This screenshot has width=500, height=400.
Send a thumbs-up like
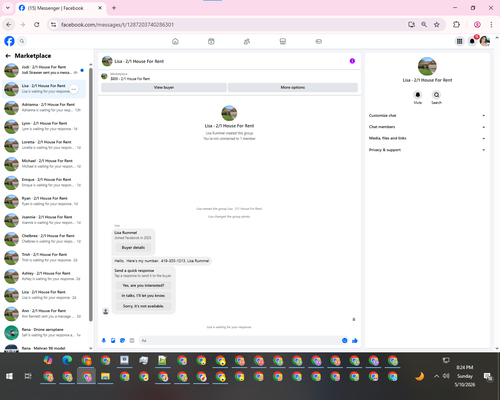(355, 340)
